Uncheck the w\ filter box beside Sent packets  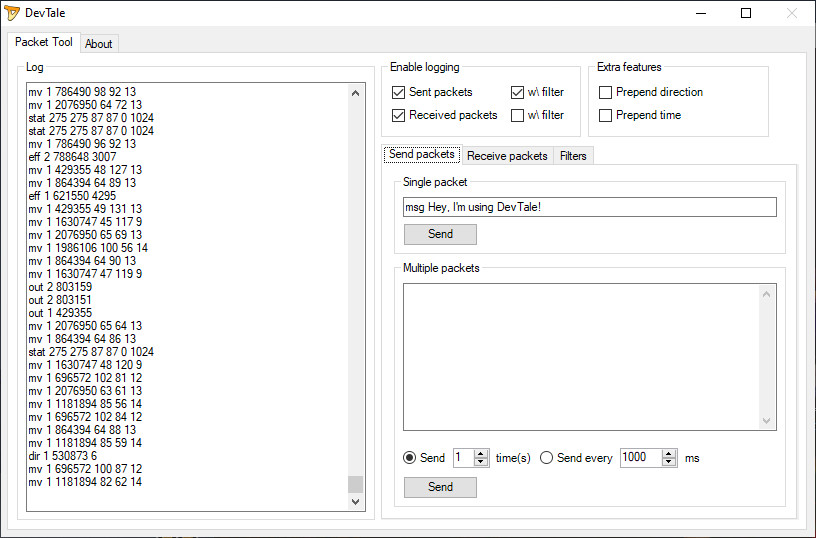click(517, 93)
